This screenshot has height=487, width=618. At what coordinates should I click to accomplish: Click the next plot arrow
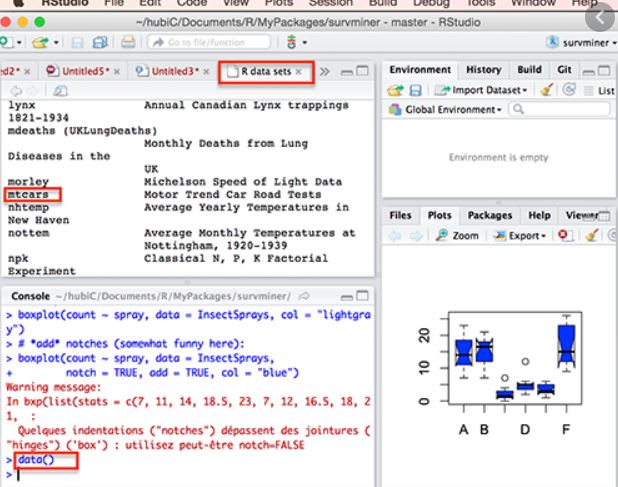pos(415,236)
